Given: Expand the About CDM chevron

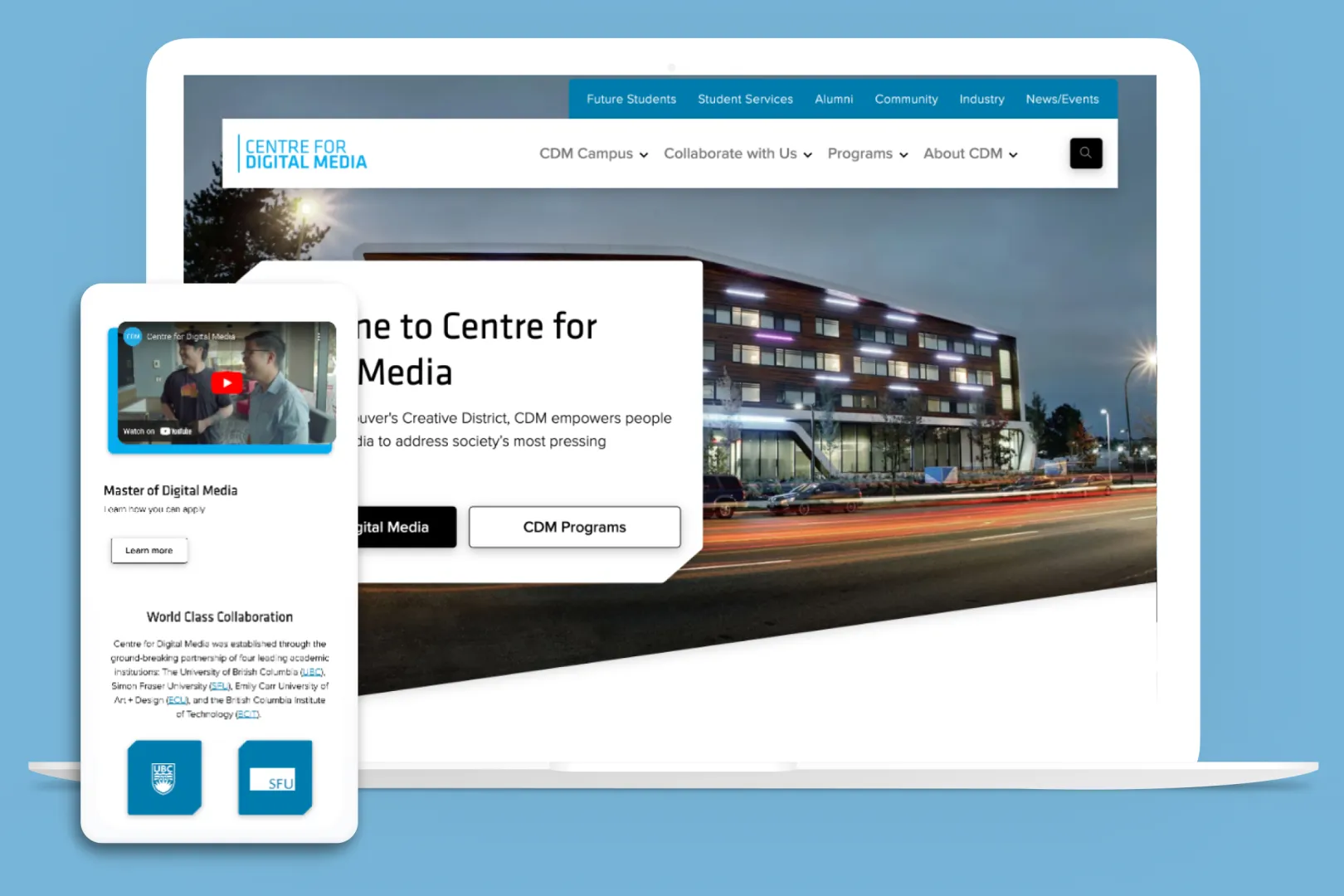Looking at the screenshot, I should [x=1013, y=154].
